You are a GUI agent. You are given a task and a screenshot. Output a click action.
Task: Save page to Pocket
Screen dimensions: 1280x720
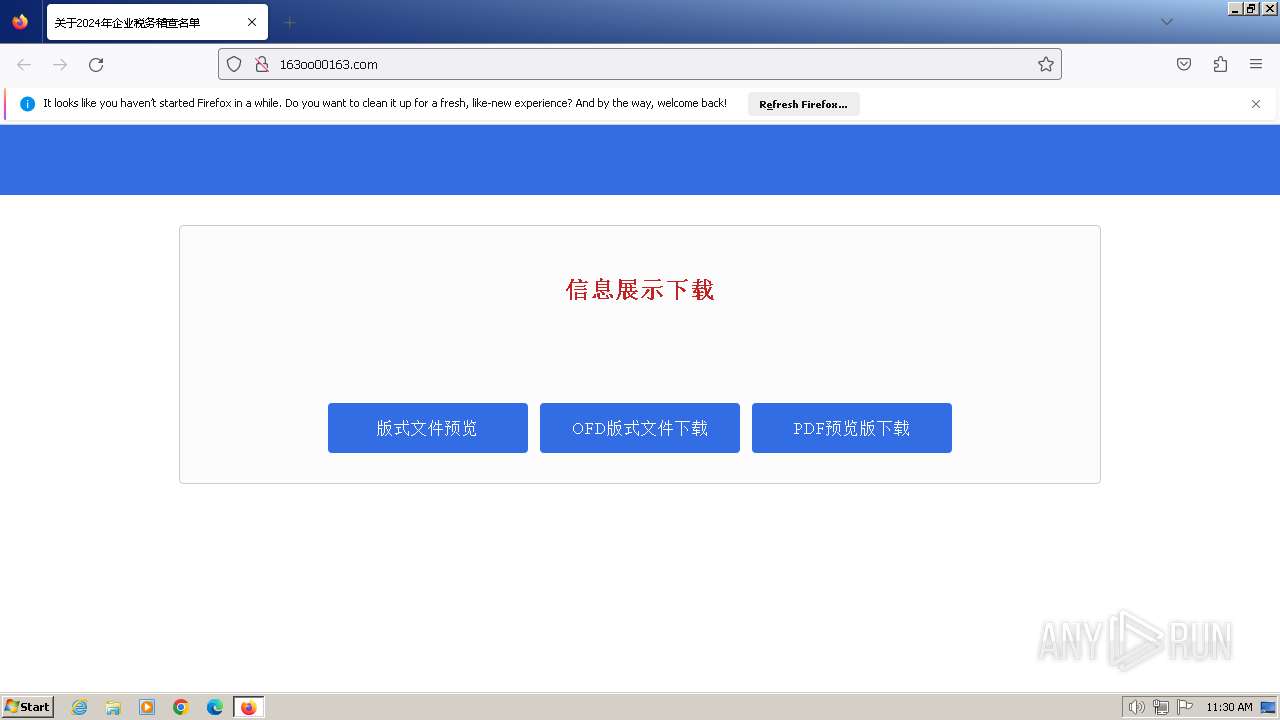tap(1184, 64)
